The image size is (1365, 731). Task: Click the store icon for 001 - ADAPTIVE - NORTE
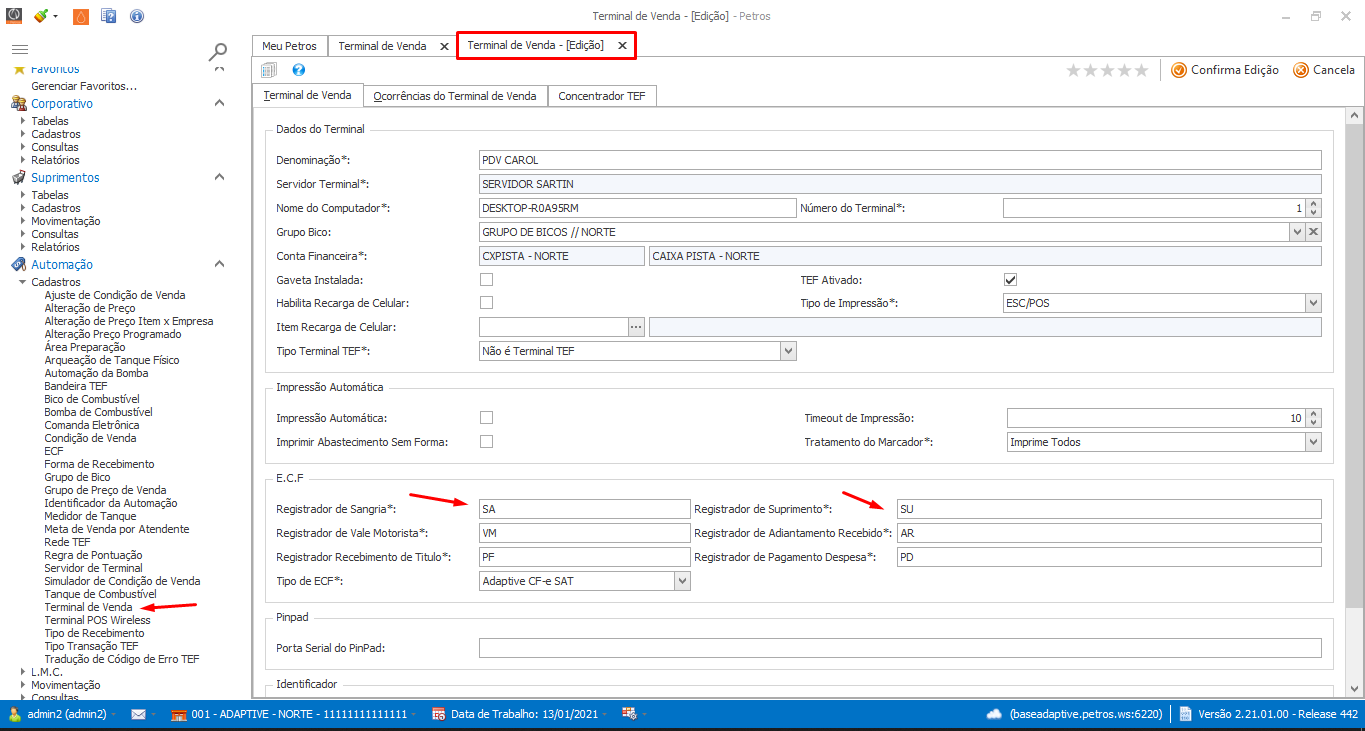pyautogui.click(x=179, y=714)
